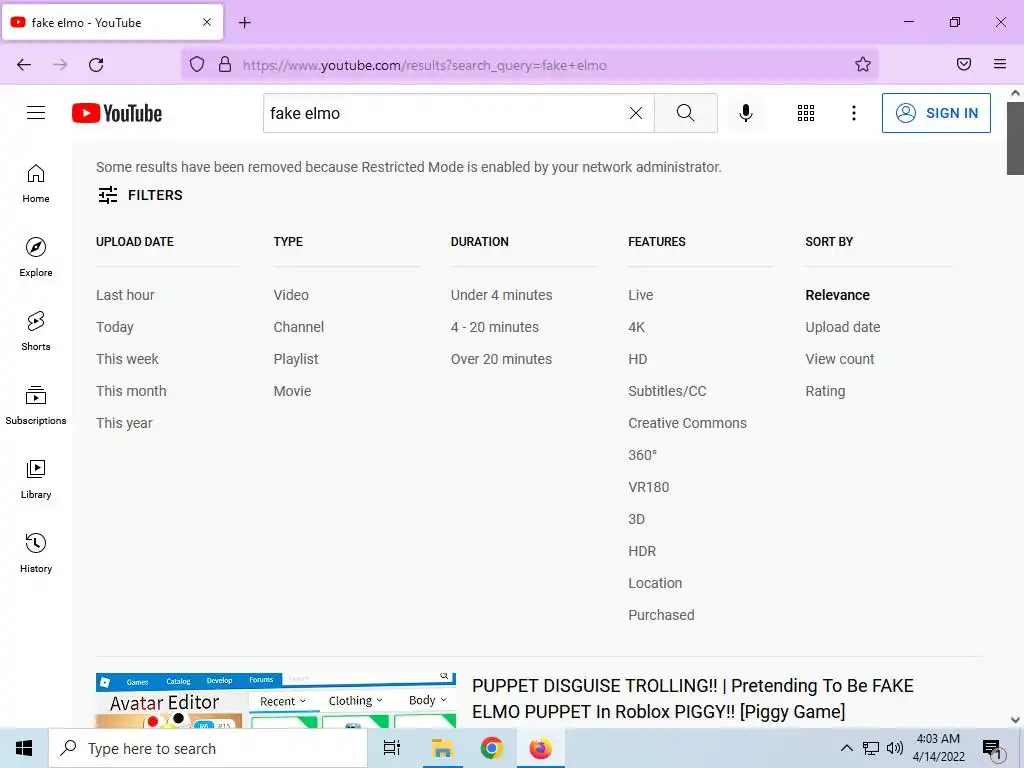Sort results by Rating
The image size is (1024, 768).
(825, 391)
